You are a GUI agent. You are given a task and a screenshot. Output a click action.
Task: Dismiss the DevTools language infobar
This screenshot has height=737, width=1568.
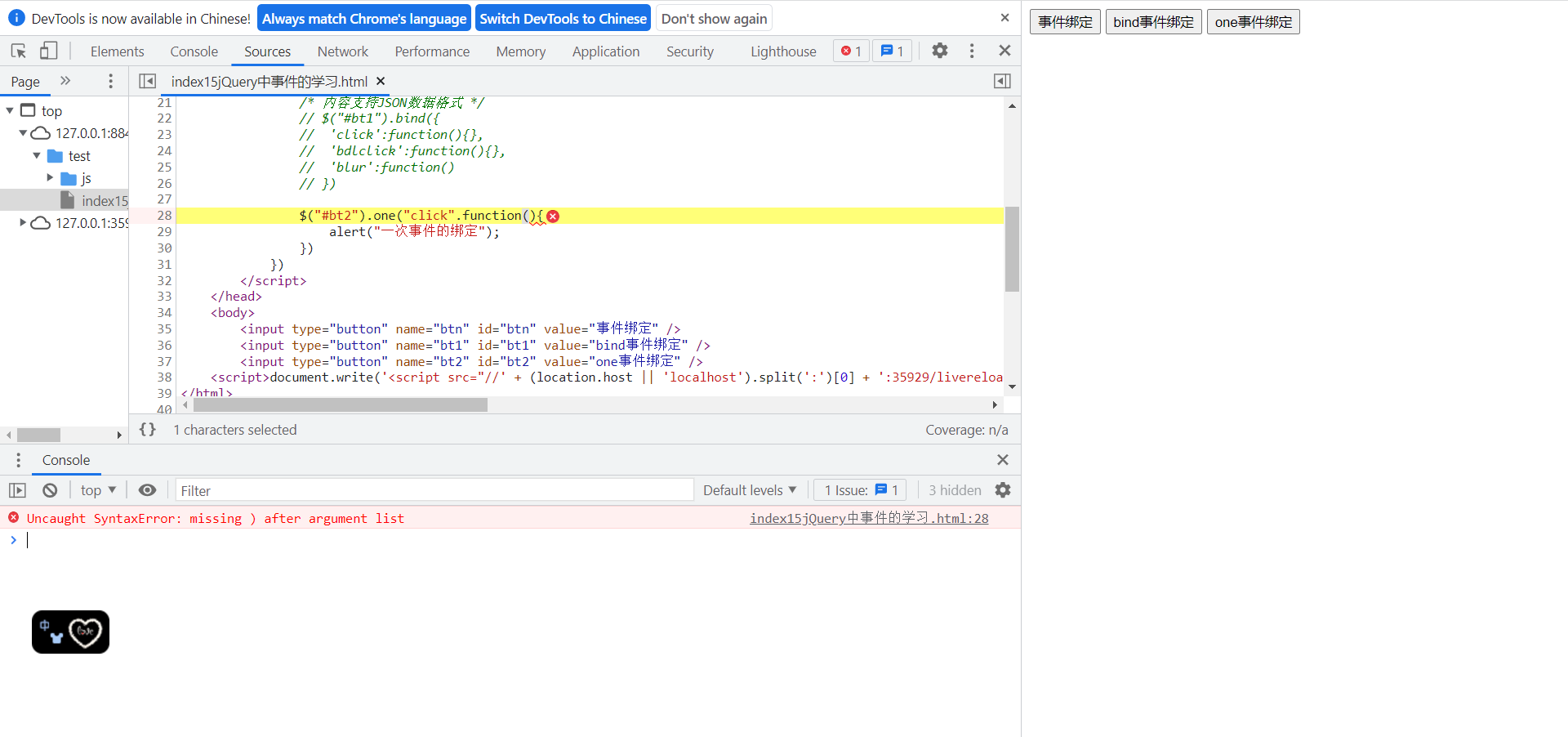[1004, 18]
